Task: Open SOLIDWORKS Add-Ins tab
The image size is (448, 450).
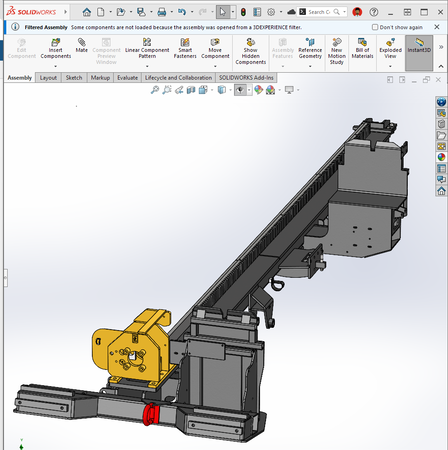Action: pyautogui.click(x=246, y=78)
